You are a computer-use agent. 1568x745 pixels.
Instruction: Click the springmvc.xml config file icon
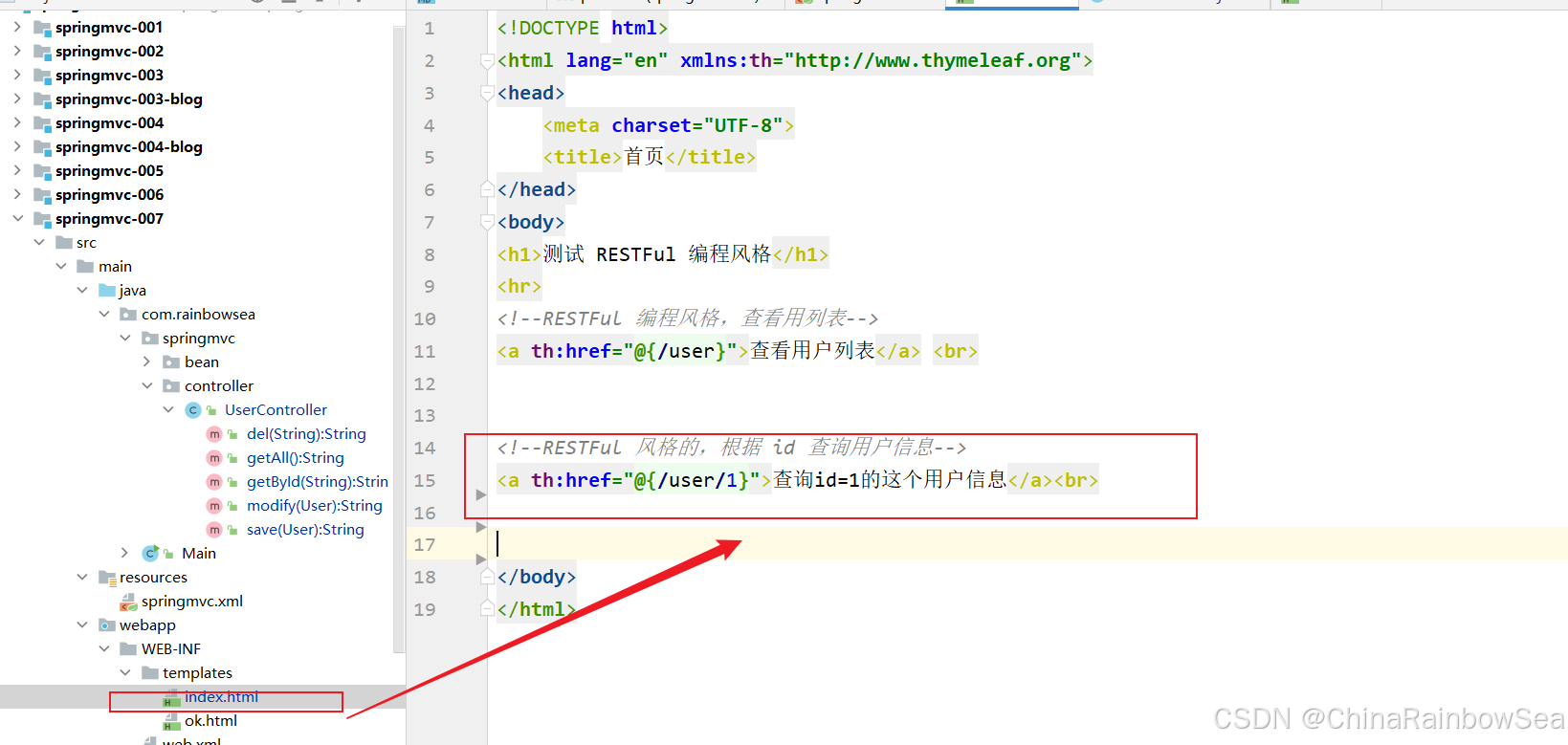[128, 602]
